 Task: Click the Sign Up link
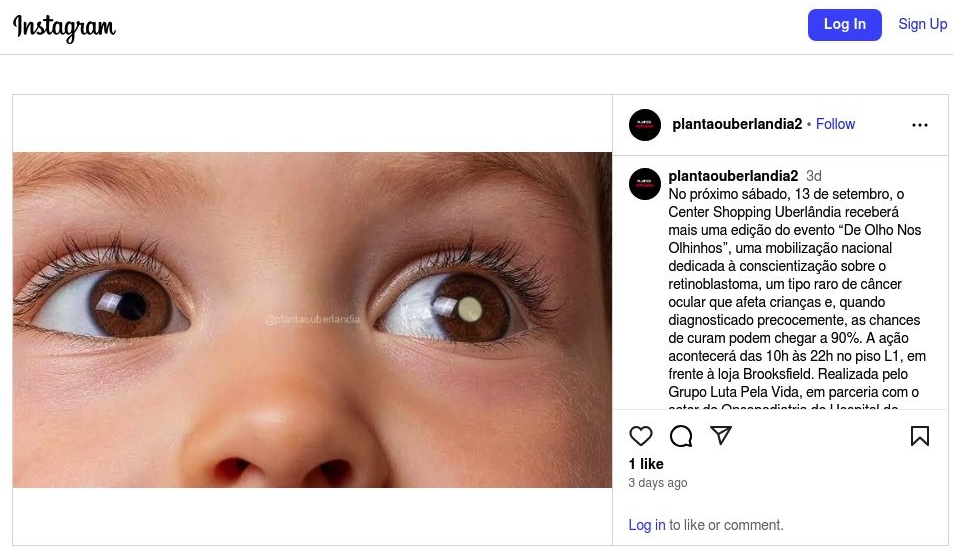(922, 24)
